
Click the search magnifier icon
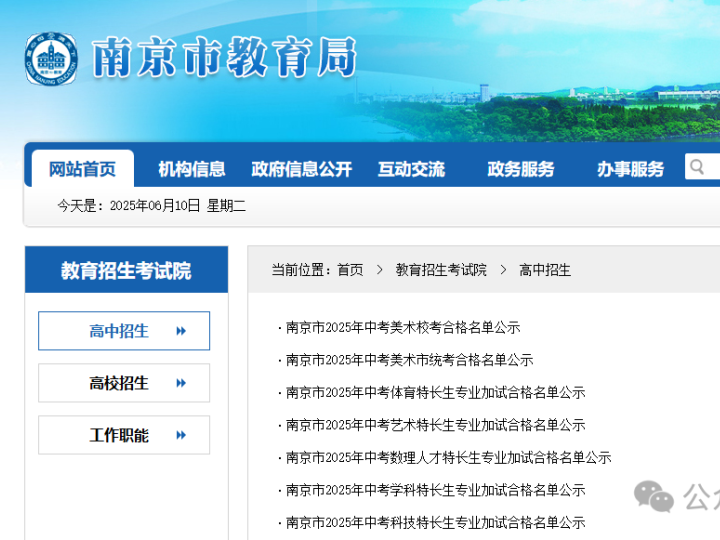click(x=697, y=167)
